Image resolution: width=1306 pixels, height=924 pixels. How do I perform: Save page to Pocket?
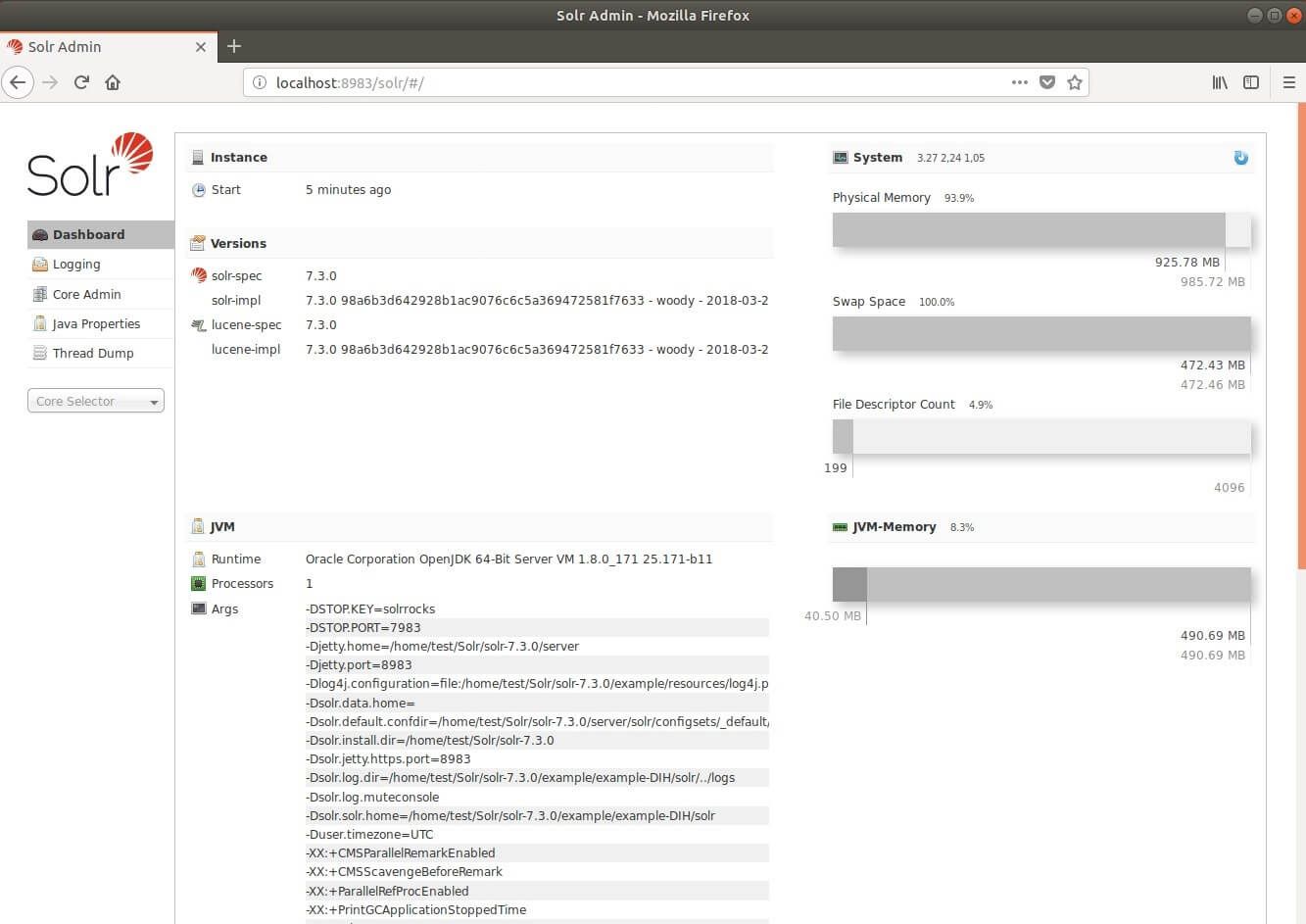click(1047, 82)
